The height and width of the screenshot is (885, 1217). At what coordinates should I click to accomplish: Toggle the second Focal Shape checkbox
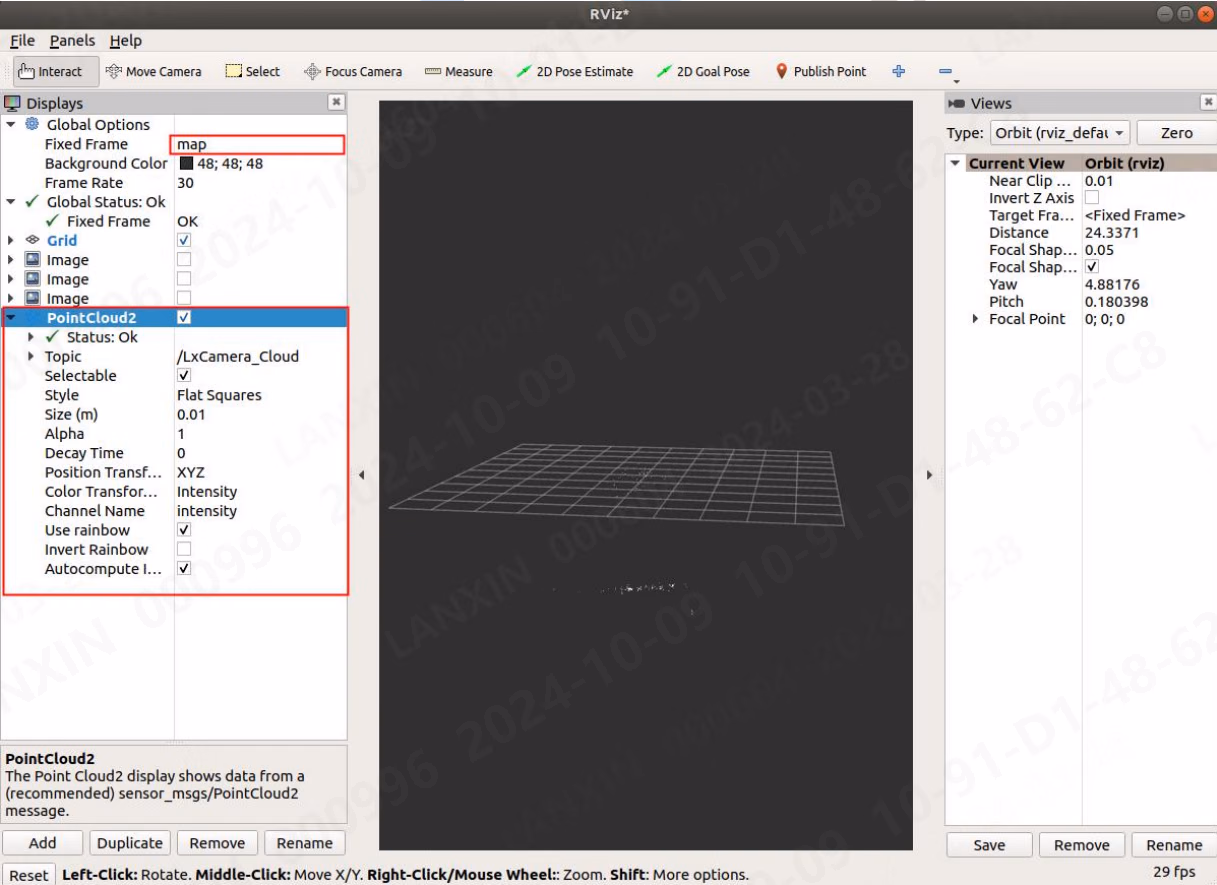point(1092,267)
